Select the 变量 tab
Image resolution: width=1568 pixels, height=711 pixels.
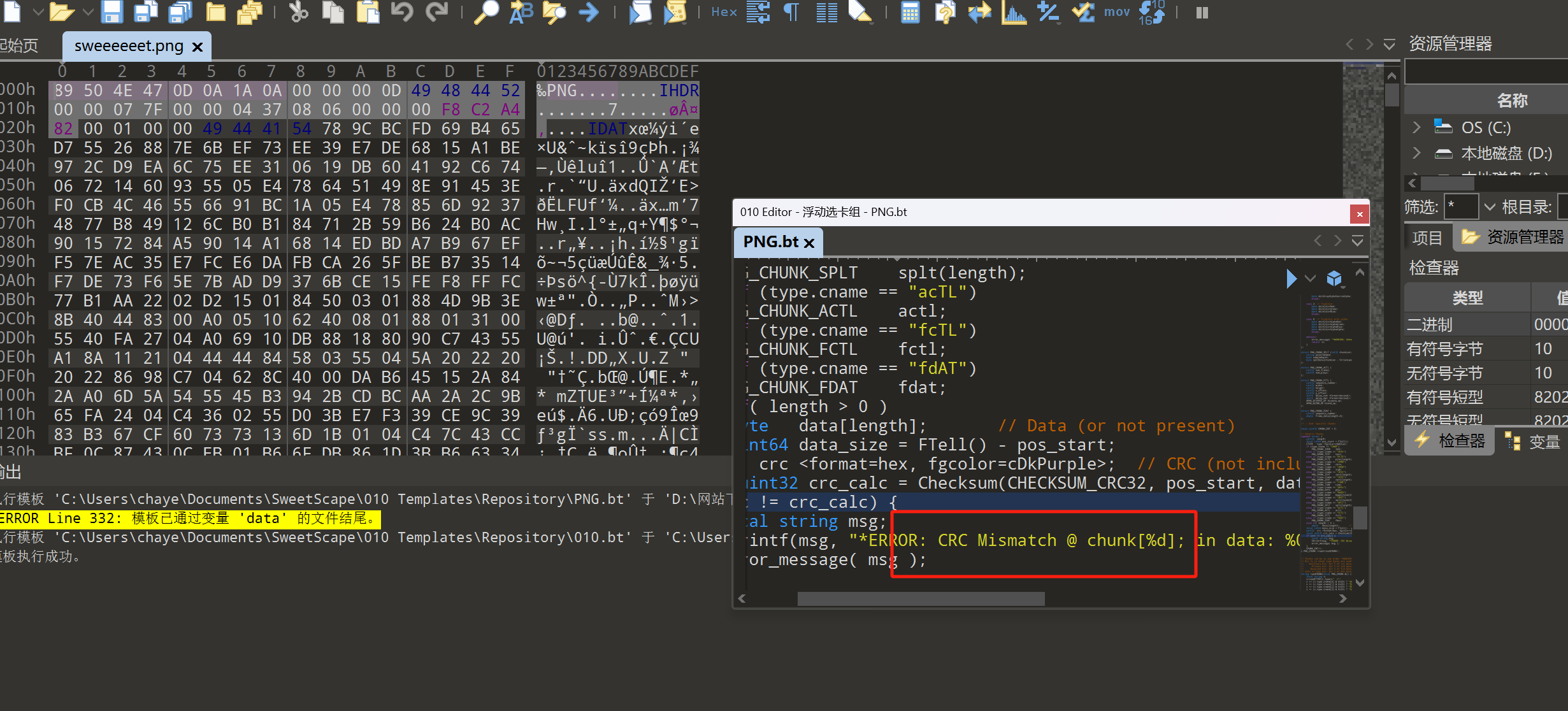[x=1534, y=441]
